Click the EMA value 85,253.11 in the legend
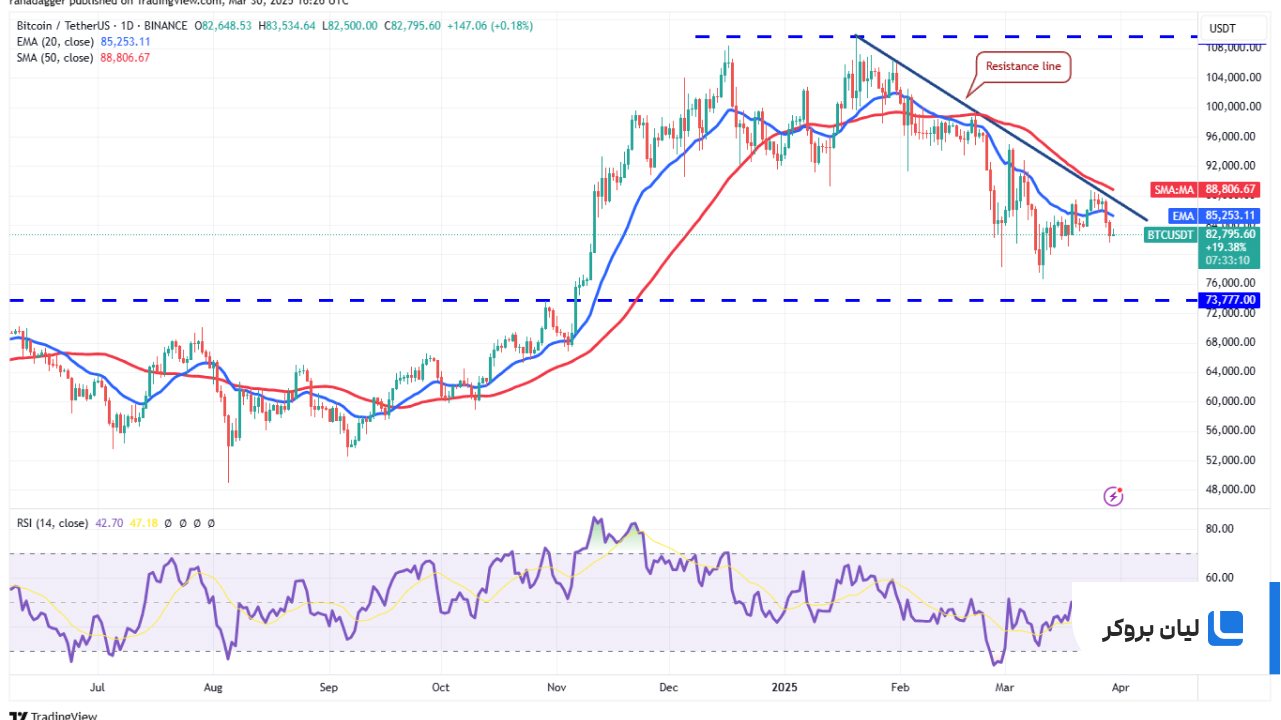1281x720 pixels. tap(125, 41)
